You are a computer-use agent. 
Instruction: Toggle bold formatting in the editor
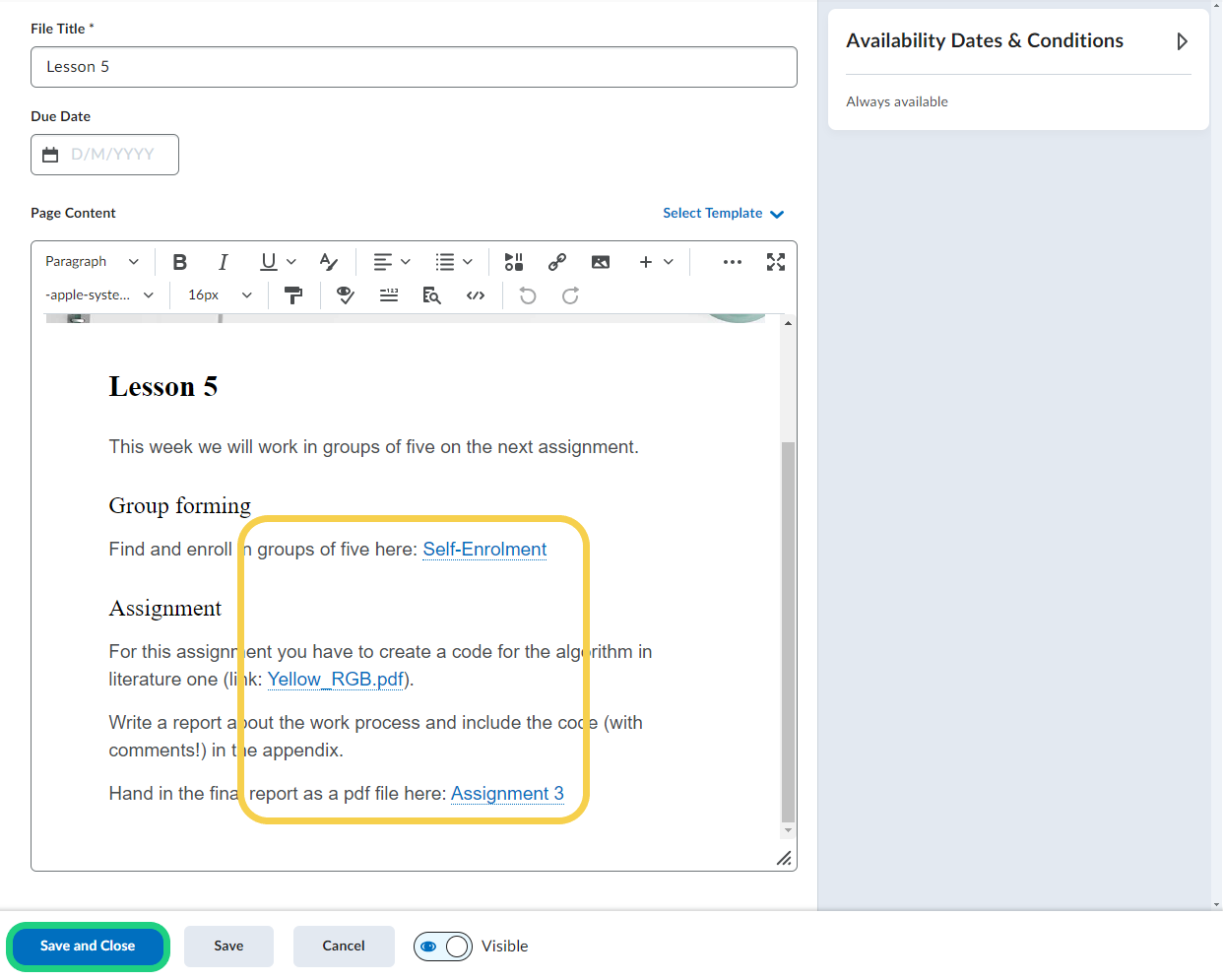179,262
